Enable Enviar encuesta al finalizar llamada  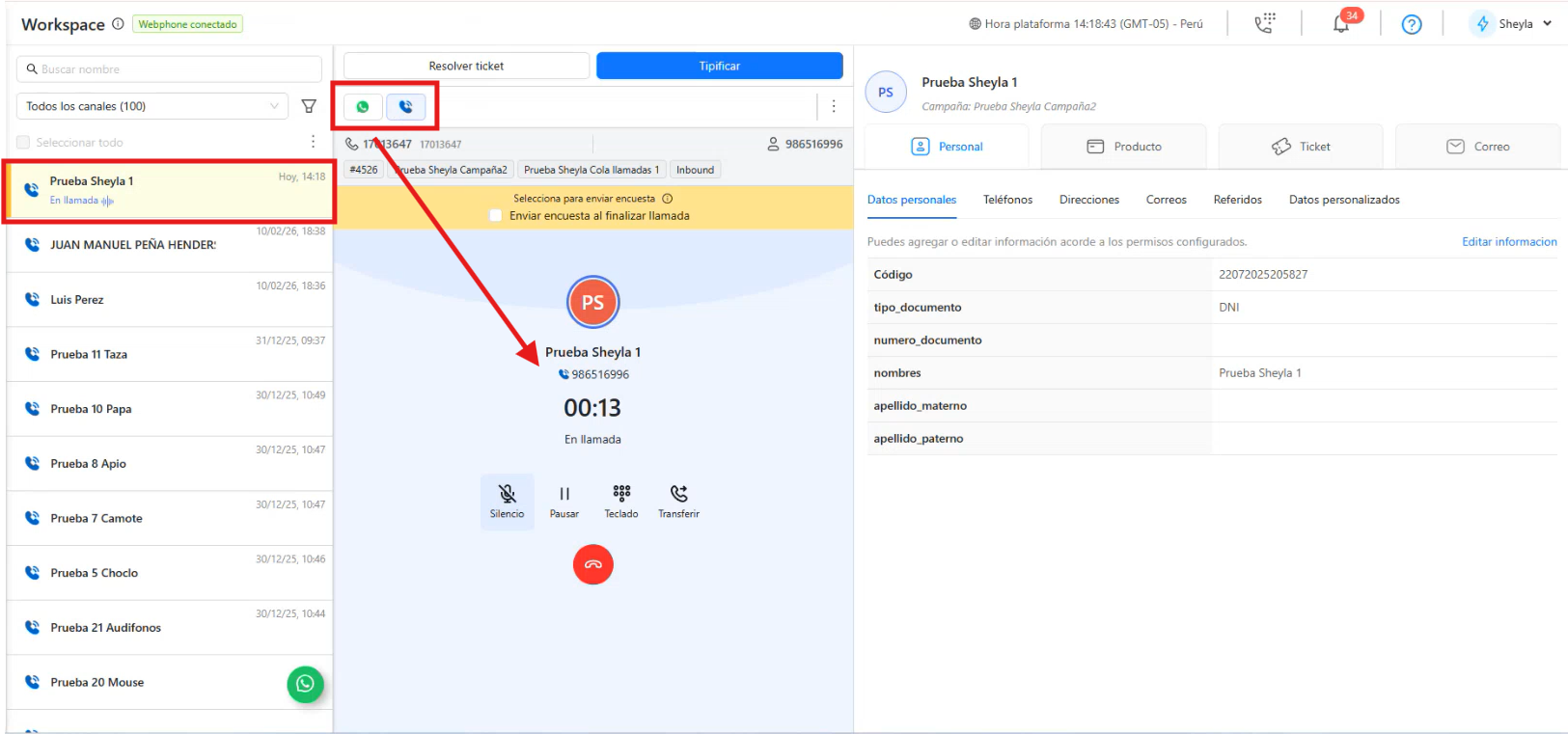tap(496, 216)
